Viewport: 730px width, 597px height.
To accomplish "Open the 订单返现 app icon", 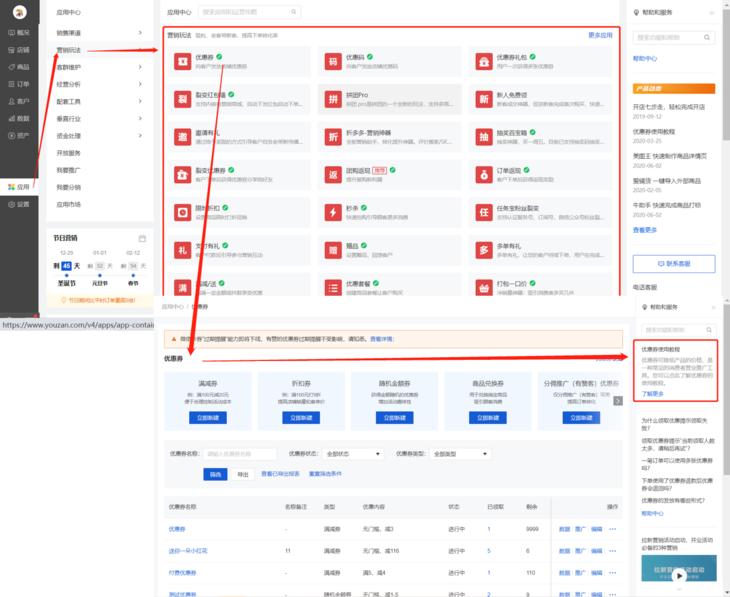I will click(484, 175).
